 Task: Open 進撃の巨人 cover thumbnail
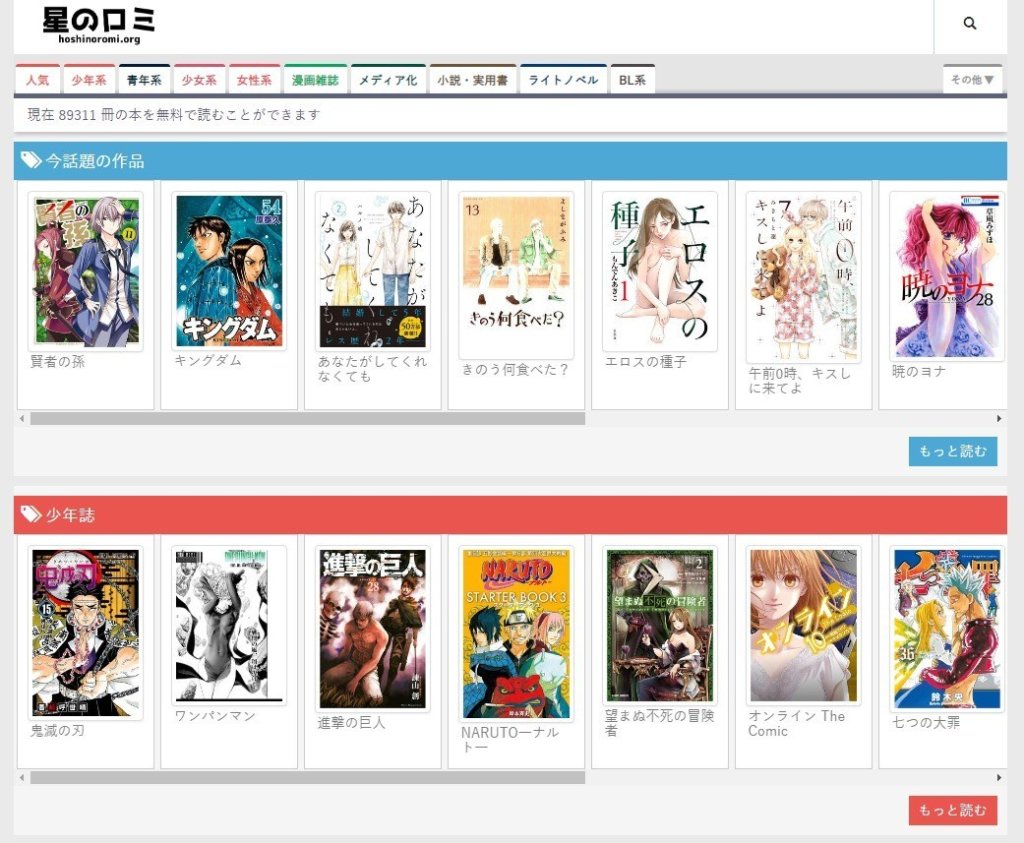(x=373, y=629)
